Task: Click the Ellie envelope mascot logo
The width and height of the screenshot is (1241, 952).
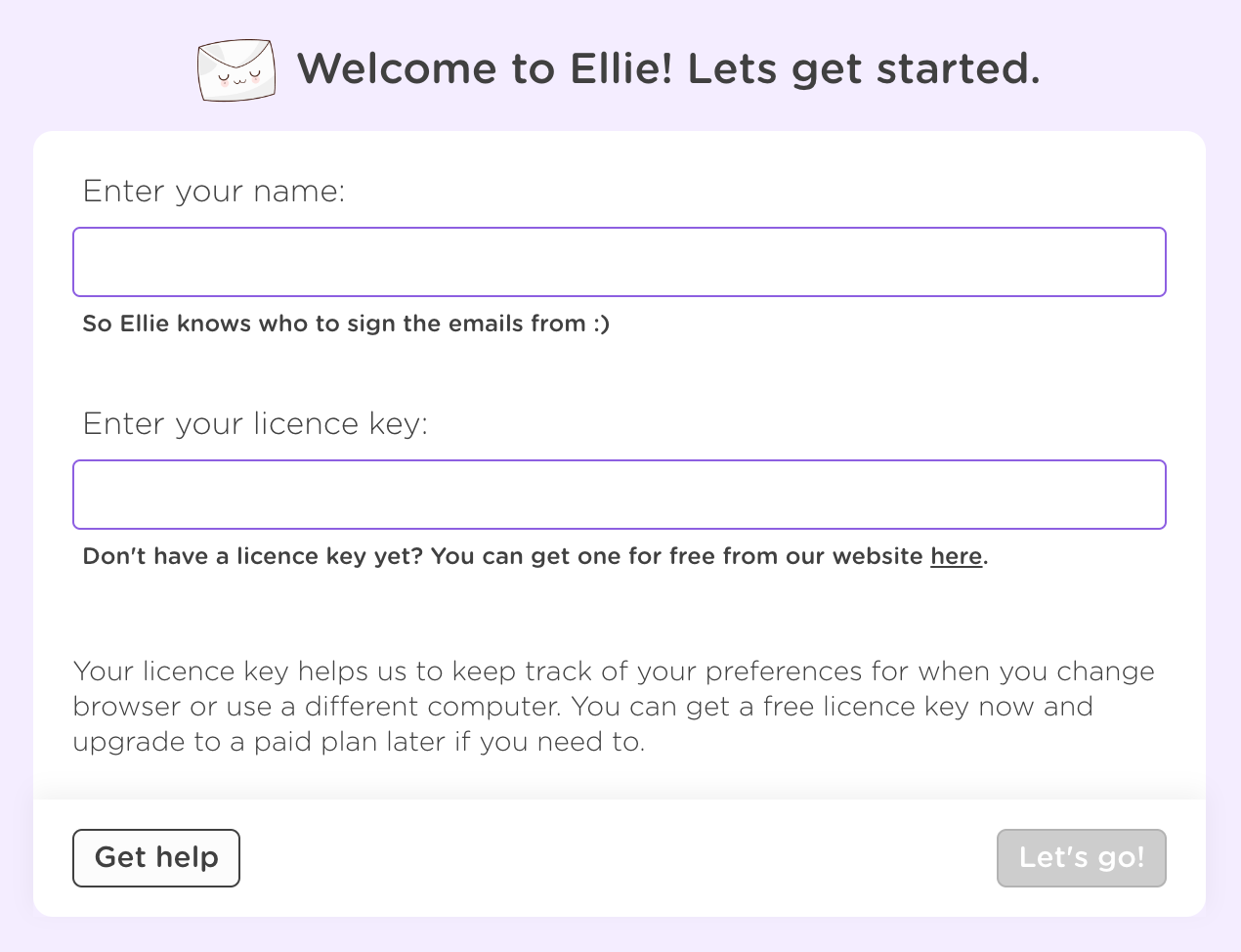Action: pyautogui.click(x=235, y=70)
